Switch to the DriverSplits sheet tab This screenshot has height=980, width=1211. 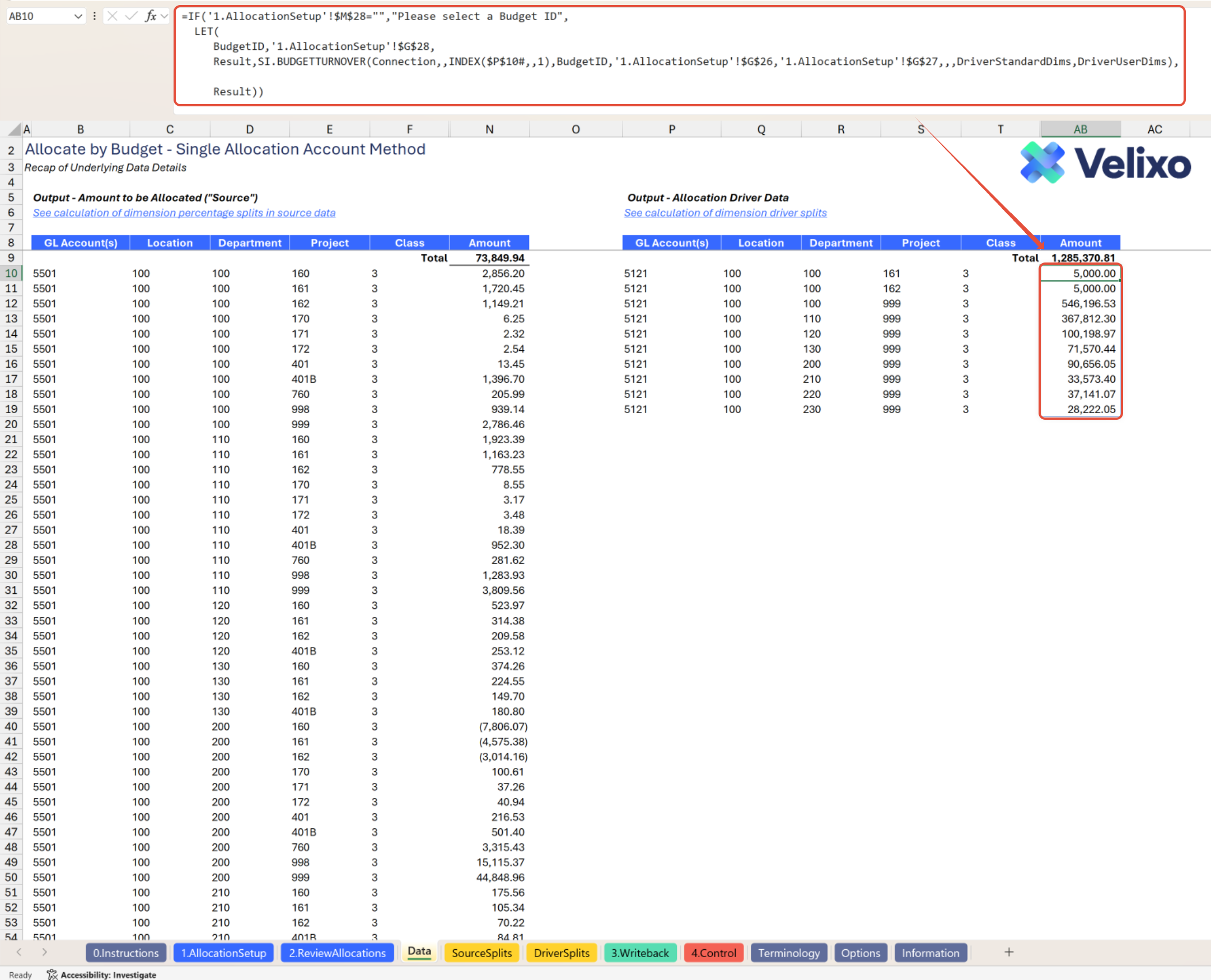561,953
